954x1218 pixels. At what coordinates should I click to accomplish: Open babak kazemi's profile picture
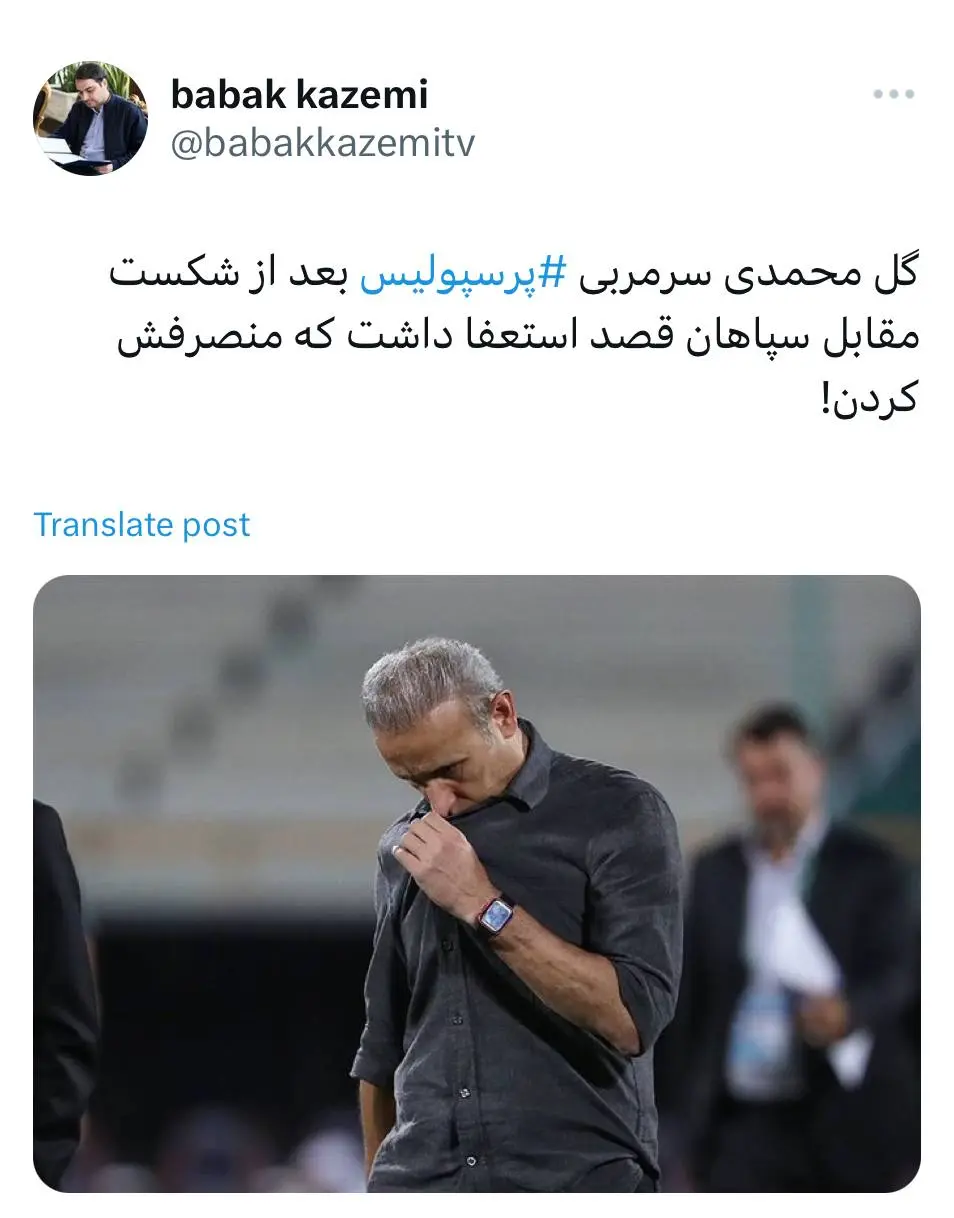pos(90,118)
